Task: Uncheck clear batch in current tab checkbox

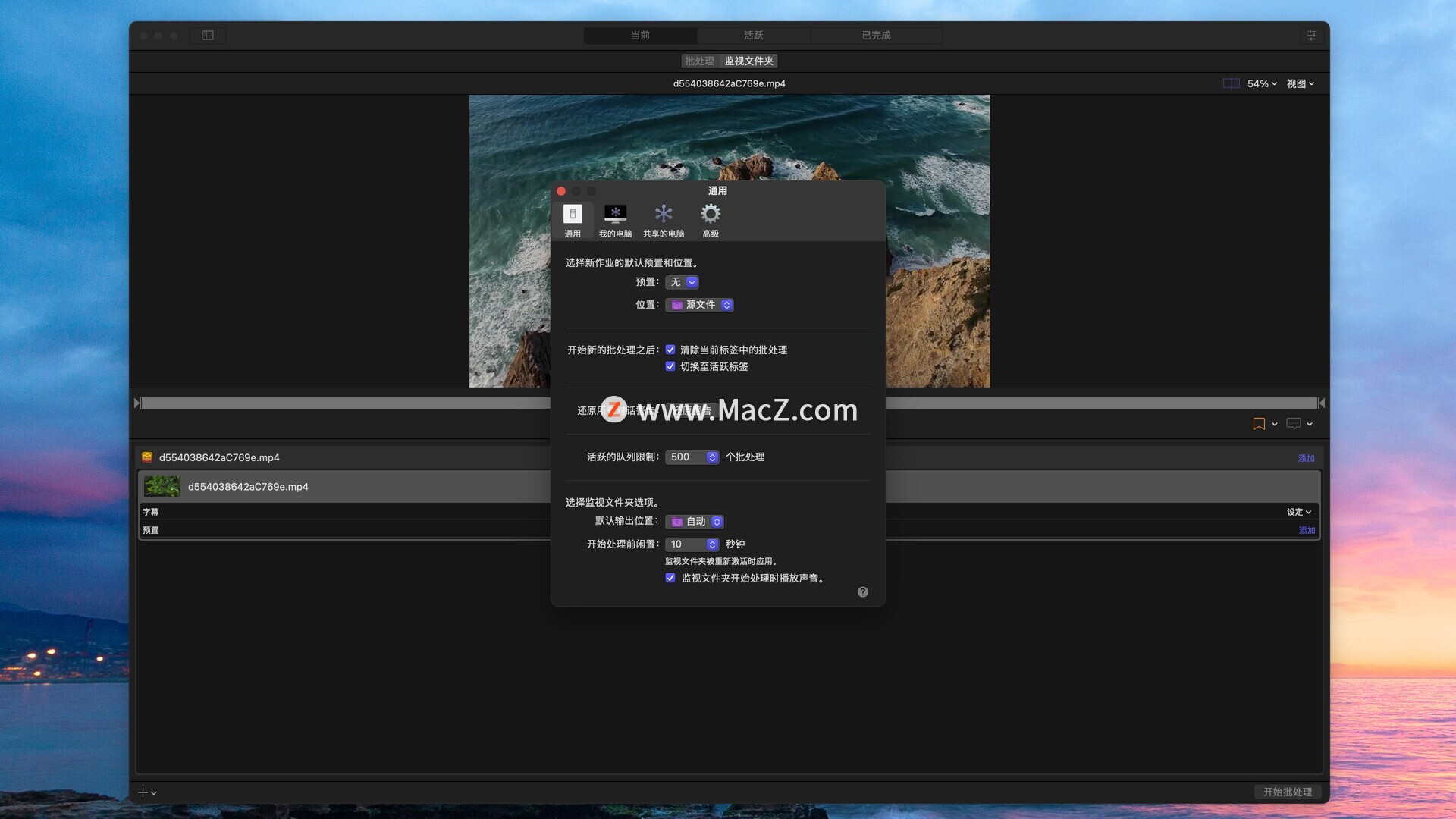Action: point(670,350)
